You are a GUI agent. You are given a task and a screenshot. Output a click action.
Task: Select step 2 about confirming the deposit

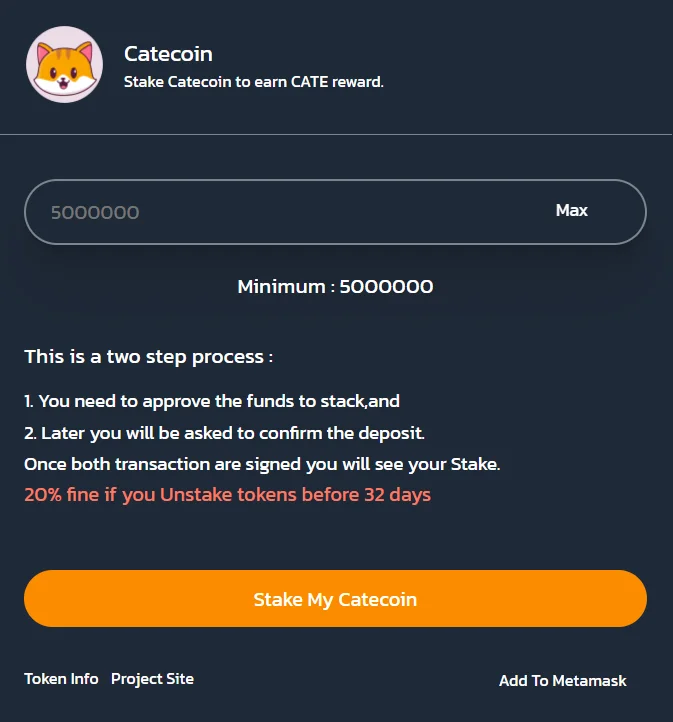click(x=224, y=433)
